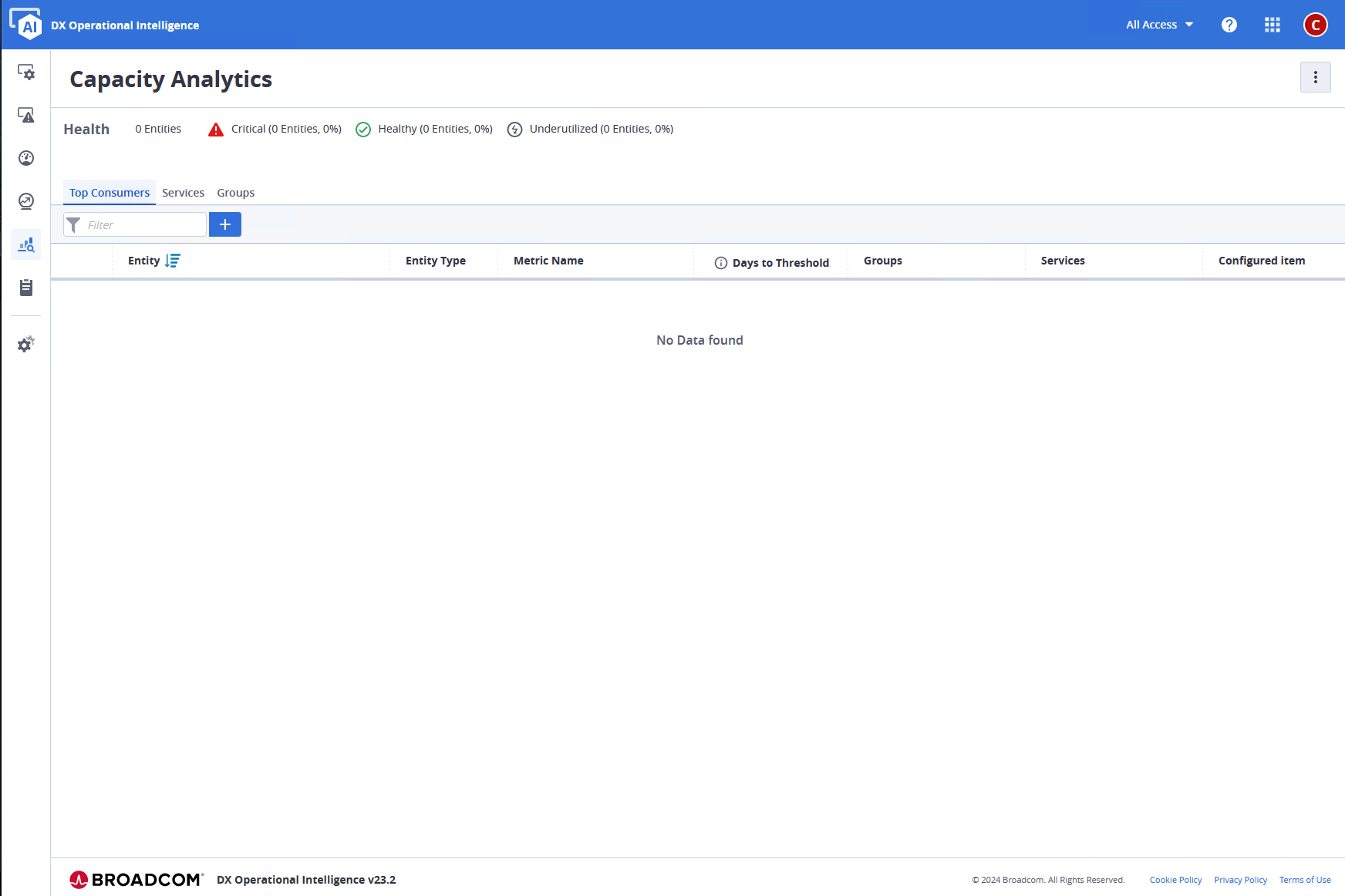Open the Privacy Policy link
The width and height of the screenshot is (1345, 896).
click(1240, 880)
